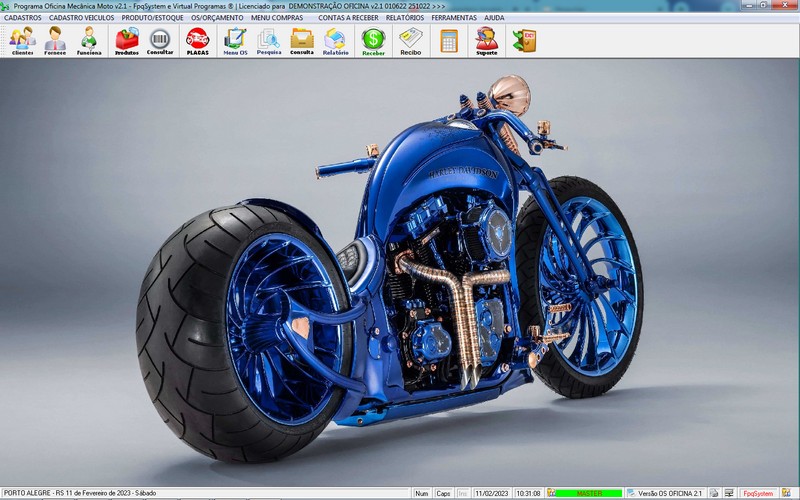Click the Ins indicator in status bar
800x500 pixels.
point(462,493)
